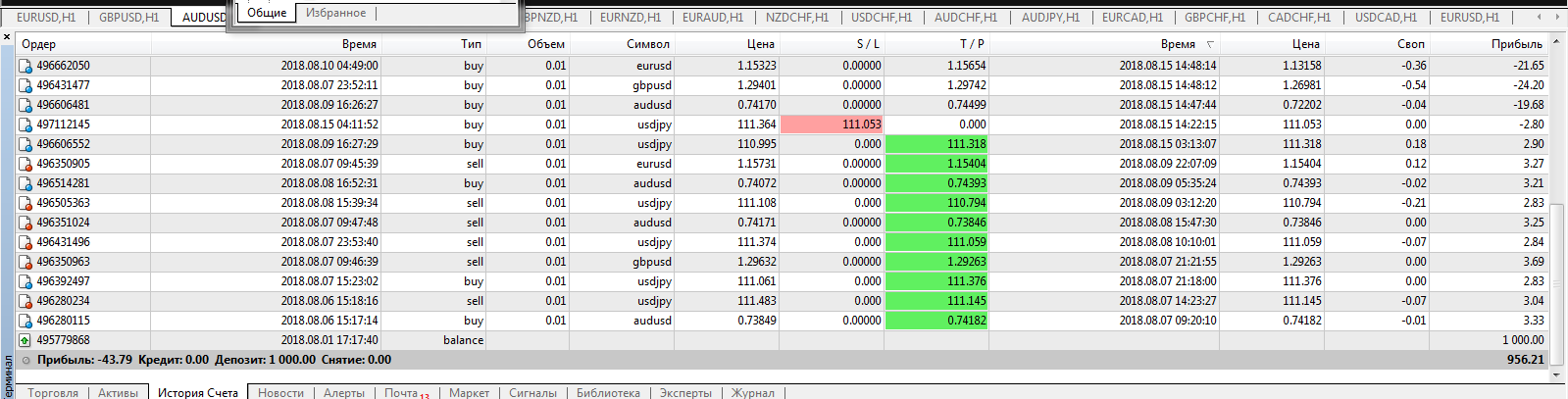Click the red S/L cell 111.053
This screenshot has height=399, width=1568.
tap(832, 125)
